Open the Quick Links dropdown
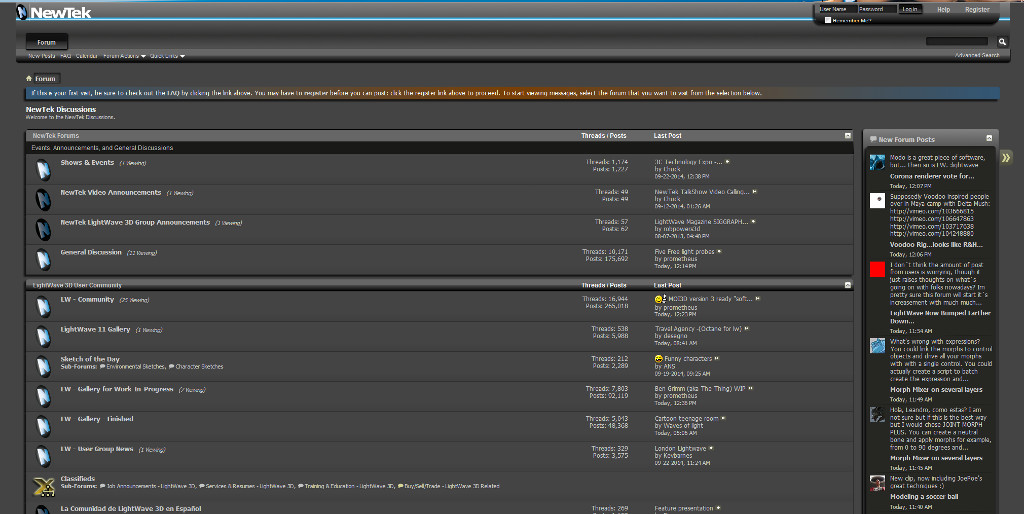Screen dimensions: 1024x514 (x=167, y=56)
